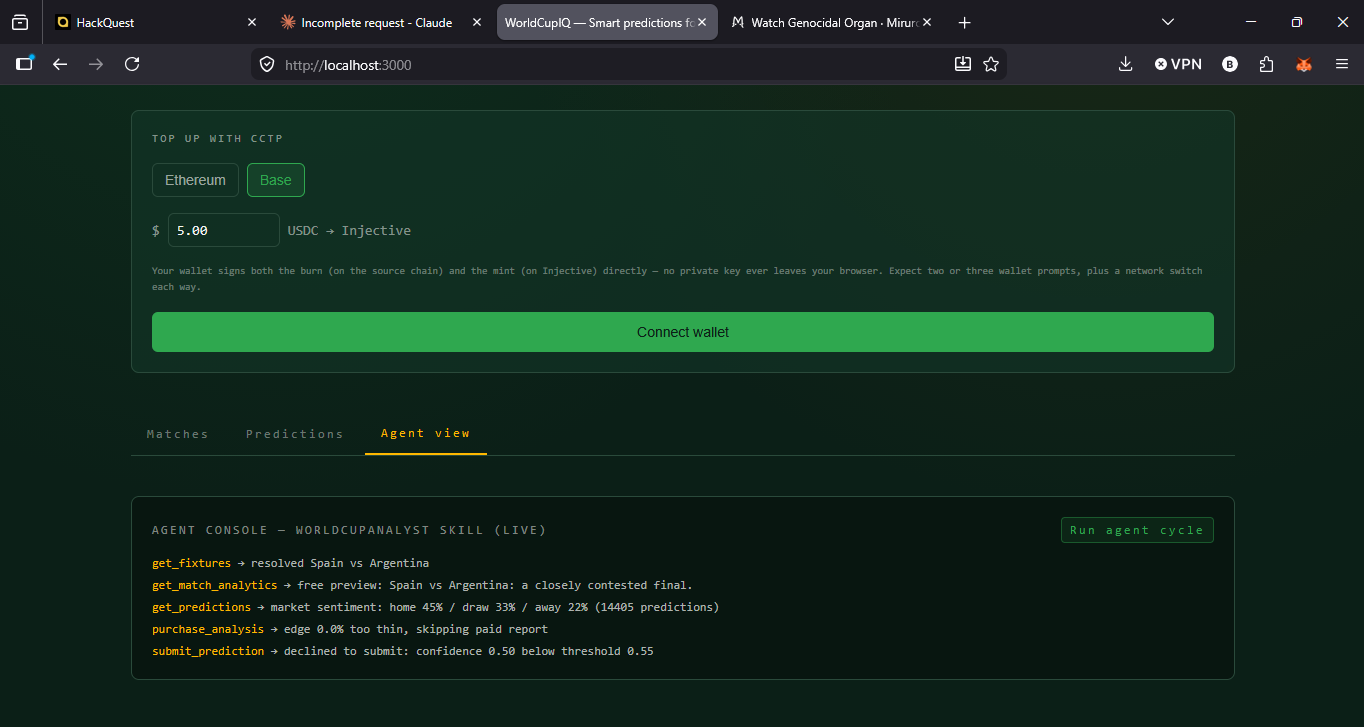Screen dimensions: 1364x727
Task: Open the Matches tab
Action: [178, 434]
